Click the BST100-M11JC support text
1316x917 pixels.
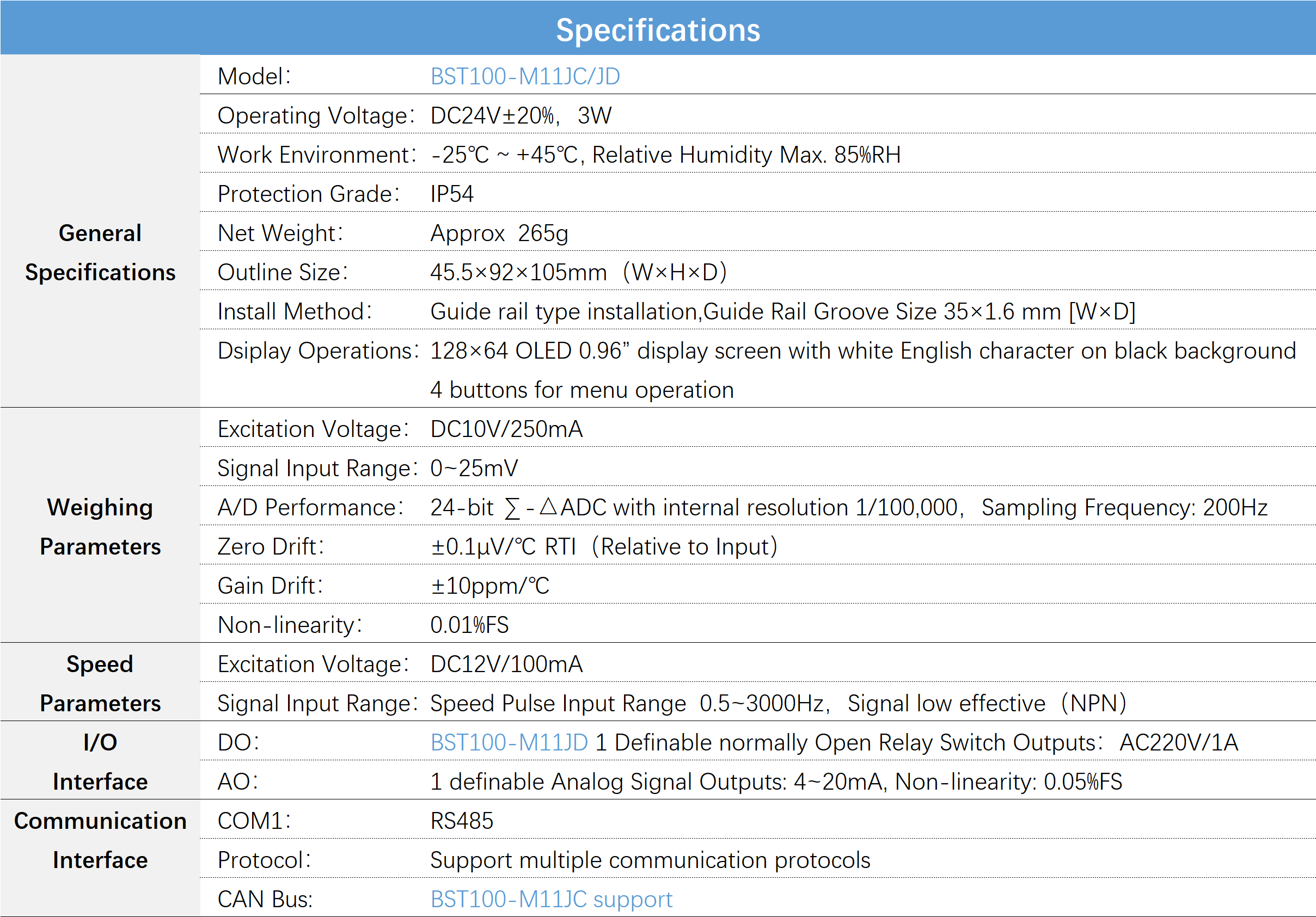(551, 899)
